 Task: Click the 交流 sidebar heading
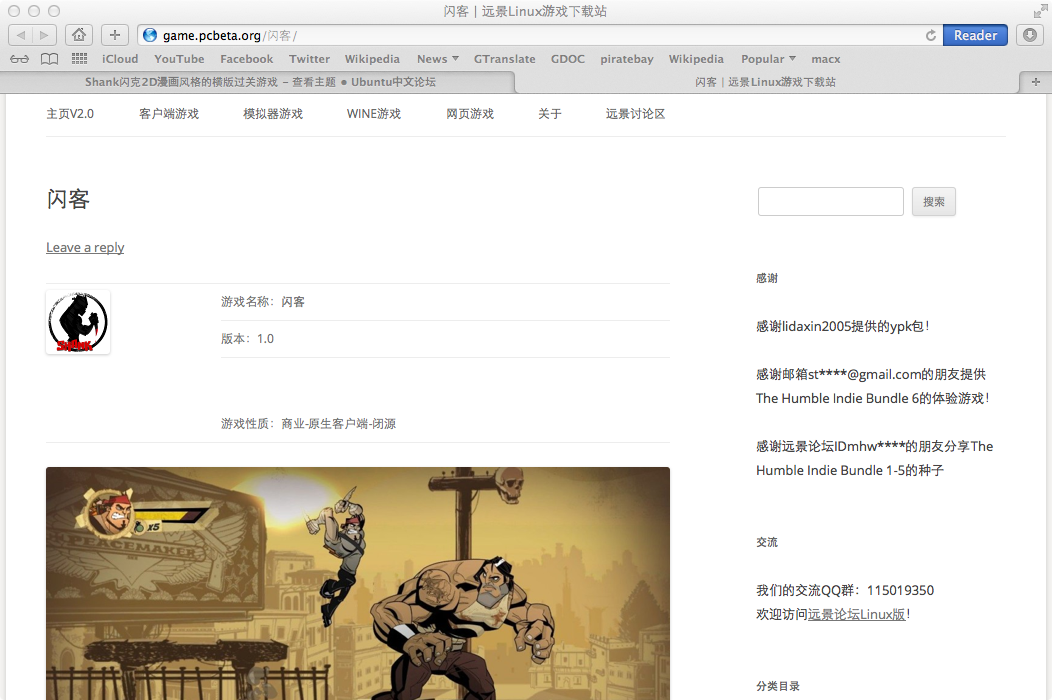pyautogui.click(x=767, y=542)
